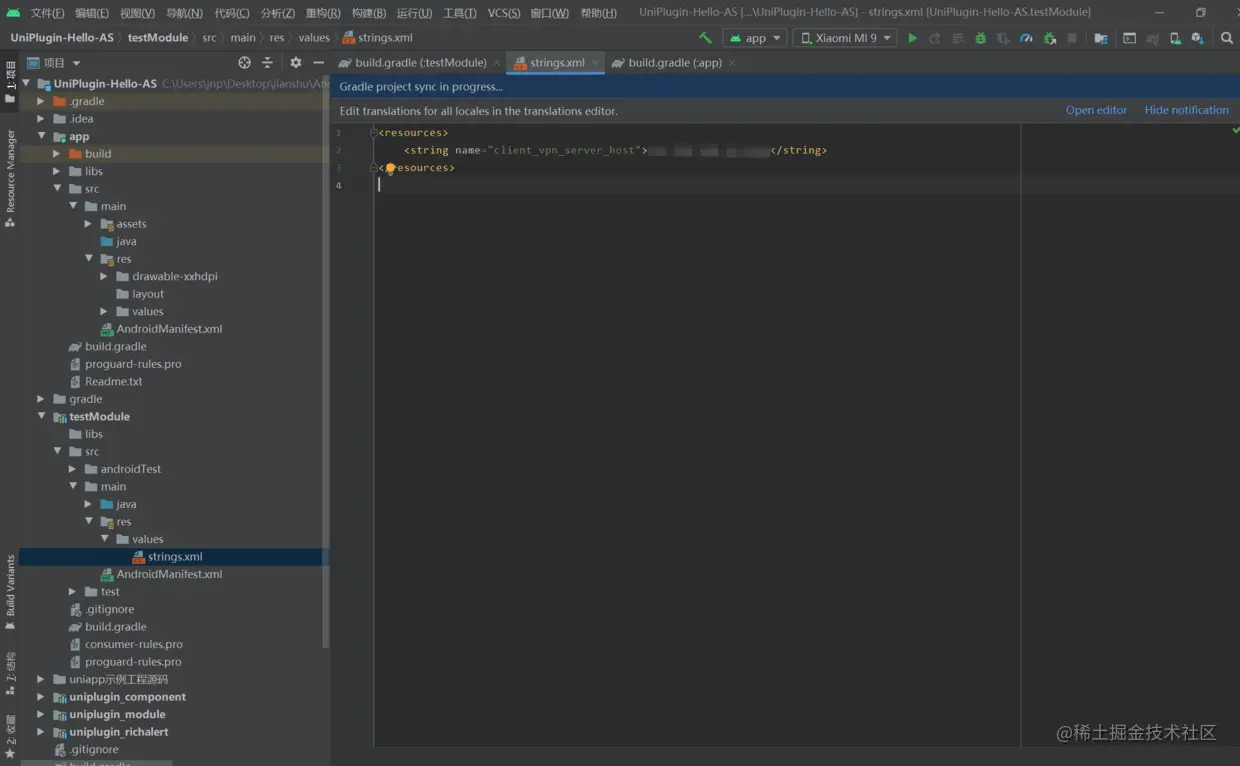The height and width of the screenshot is (766, 1240).
Task: Click Collapse All icon in project panel
Action: point(267,62)
